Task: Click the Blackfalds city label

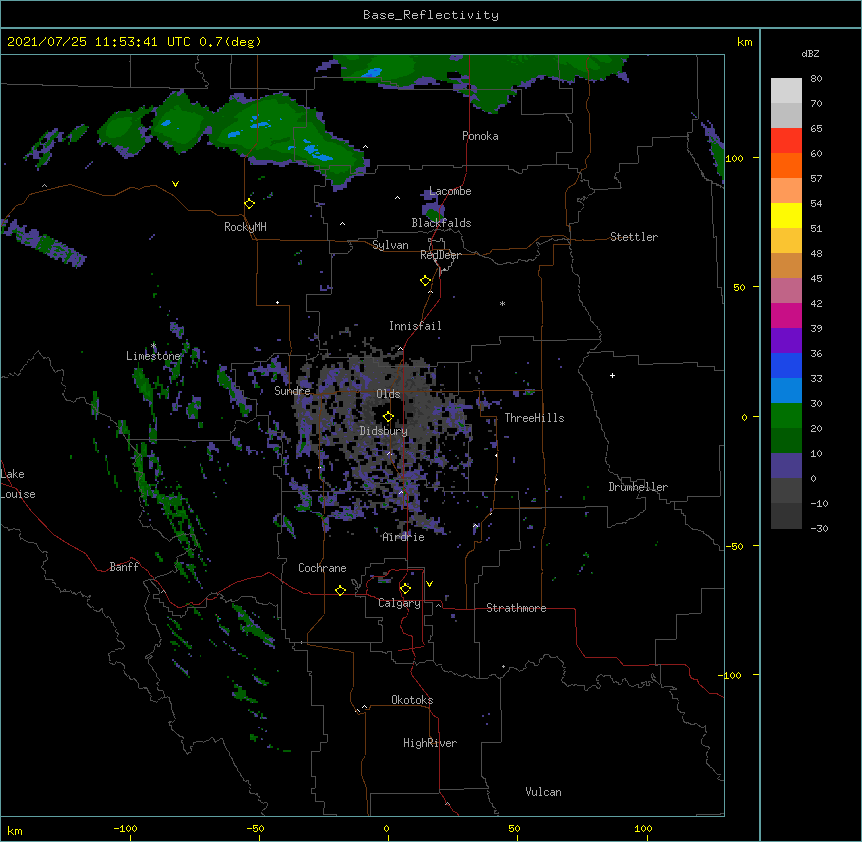Action: tap(441, 223)
